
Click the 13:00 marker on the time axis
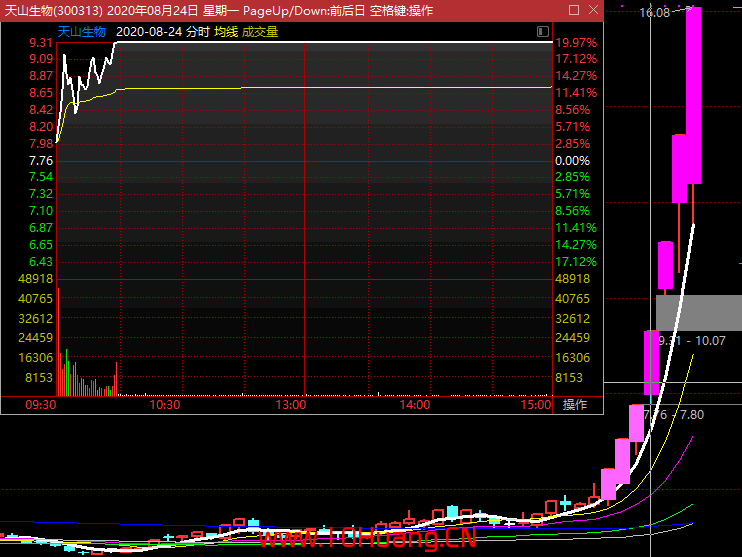[290, 405]
